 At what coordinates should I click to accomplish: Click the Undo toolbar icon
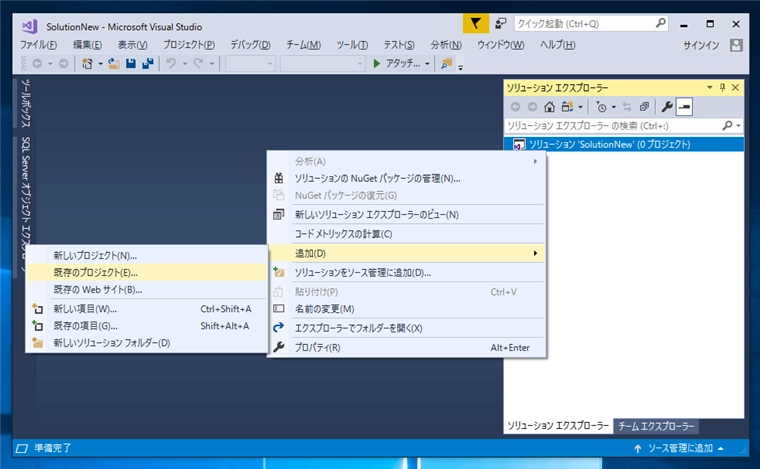171,63
